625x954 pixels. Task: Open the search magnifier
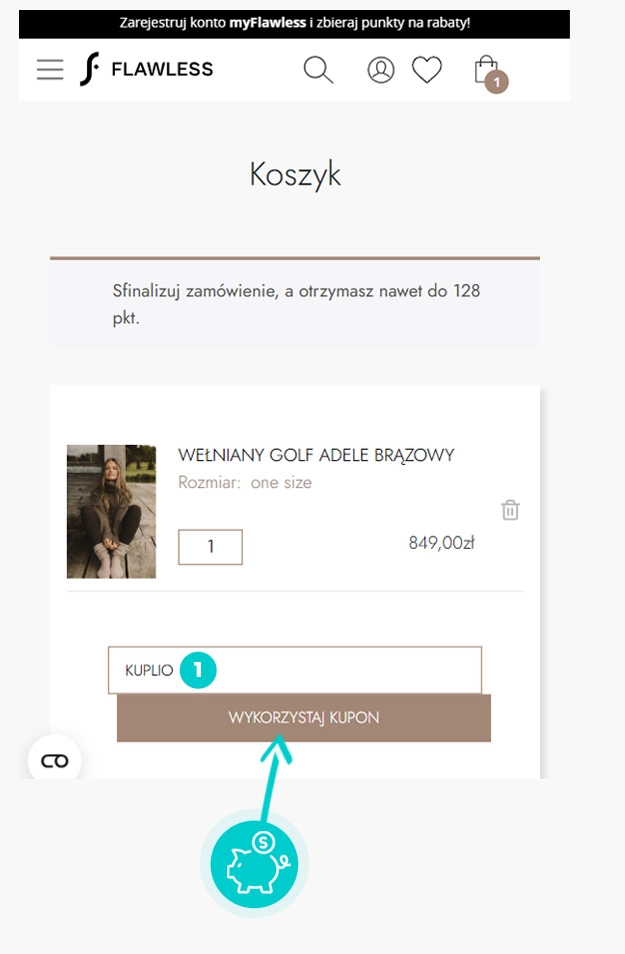(318, 70)
